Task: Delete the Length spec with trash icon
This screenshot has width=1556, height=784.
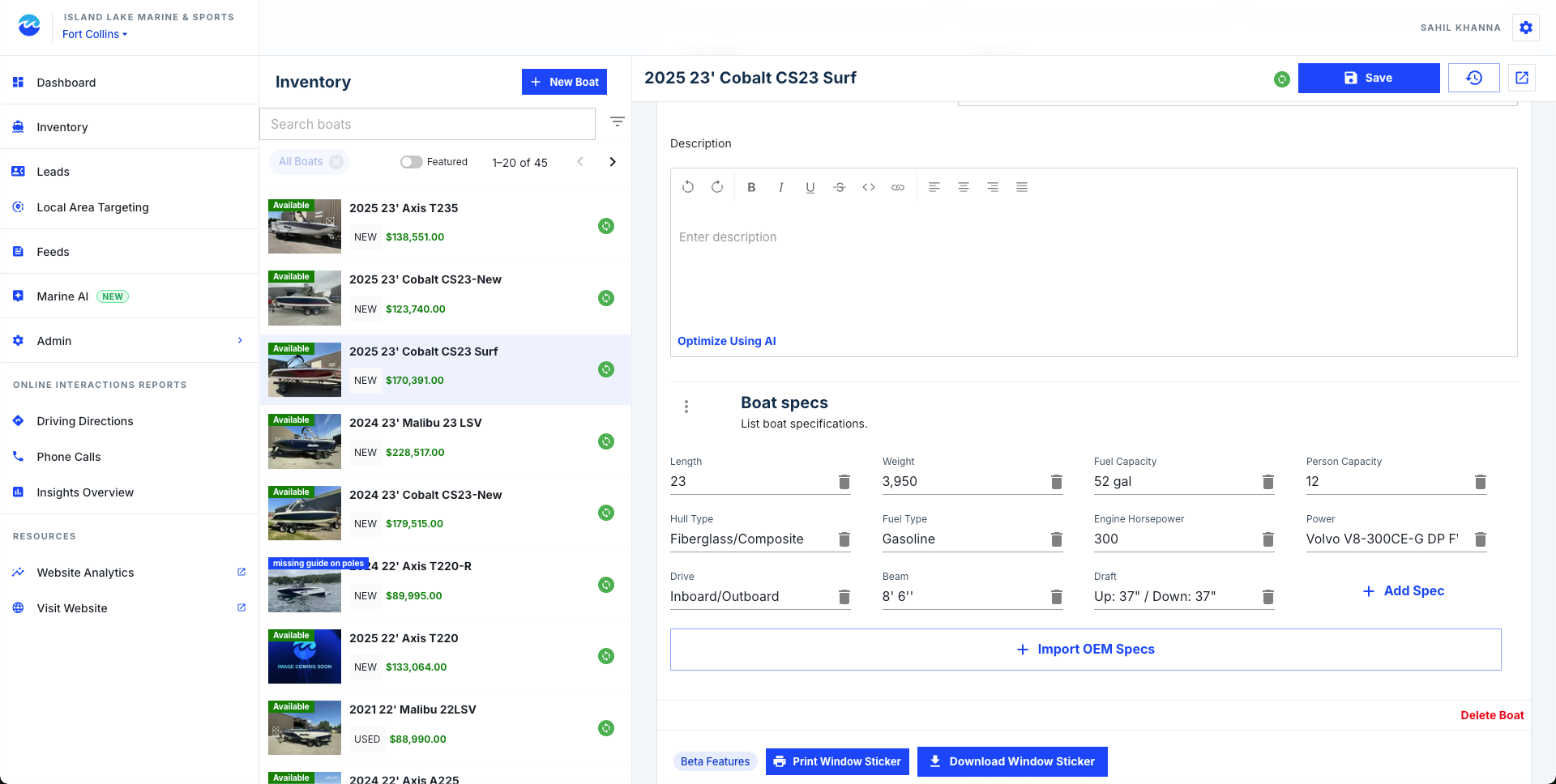Action: (844, 482)
